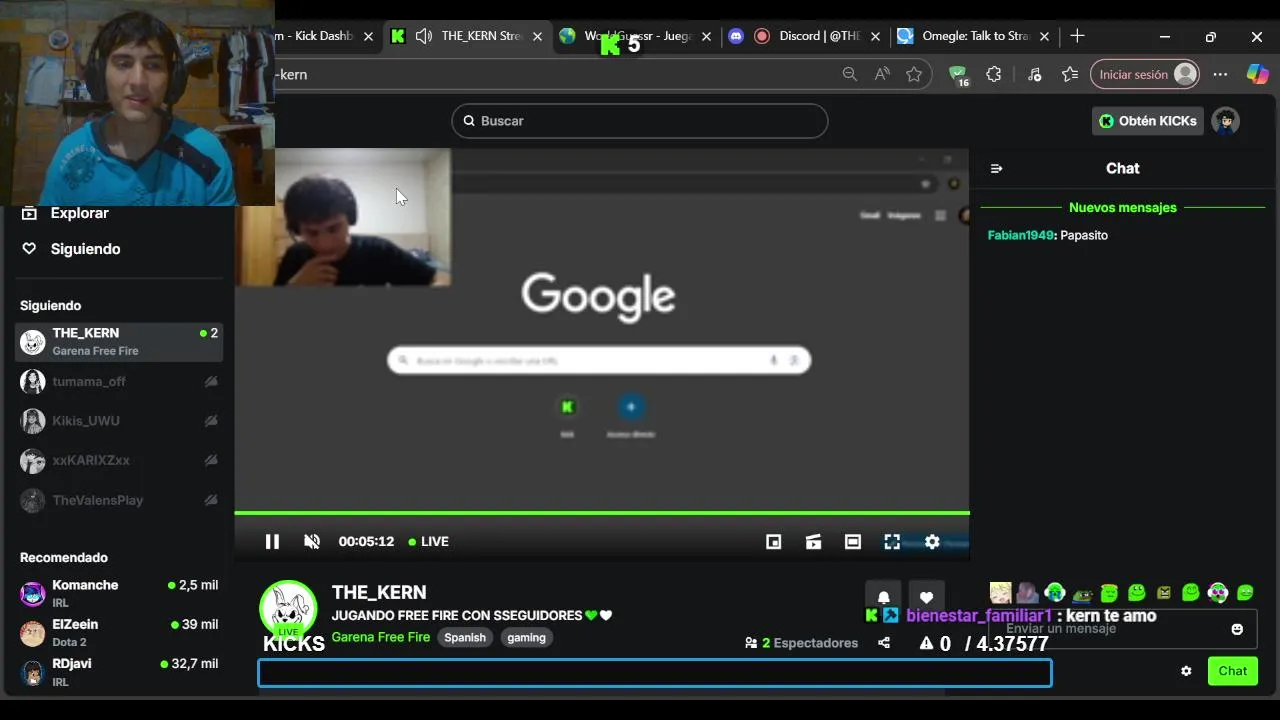
Task: Click the Obtén KICKs button
Action: (1148, 121)
